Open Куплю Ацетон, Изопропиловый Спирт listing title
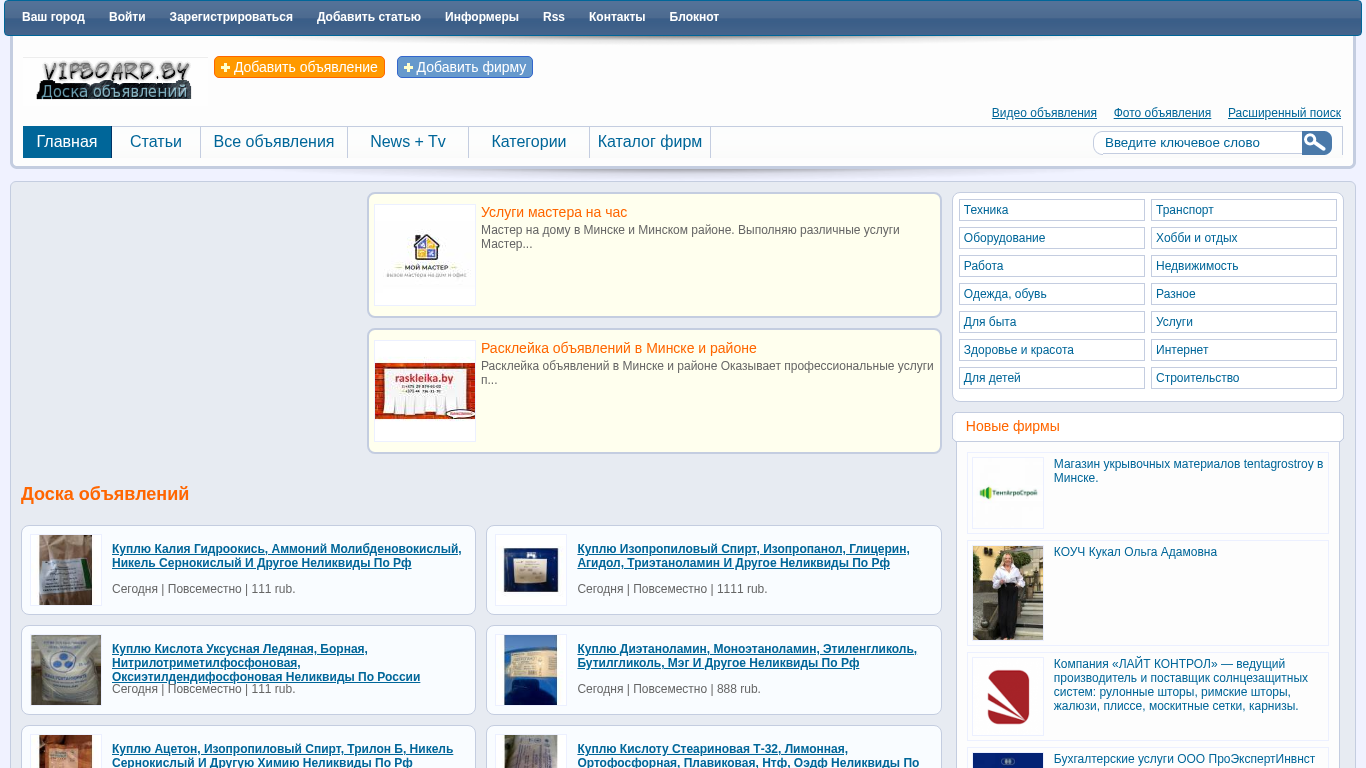1366x768 pixels. tap(282, 755)
